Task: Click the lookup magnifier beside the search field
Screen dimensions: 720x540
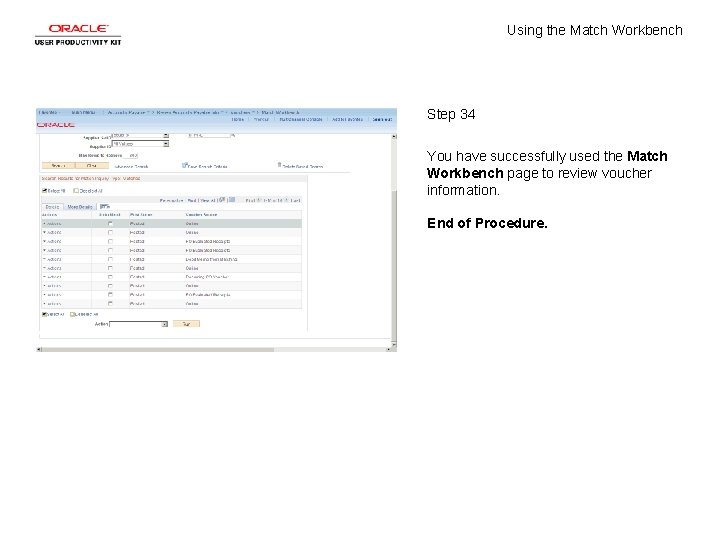Action: (x=233, y=135)
